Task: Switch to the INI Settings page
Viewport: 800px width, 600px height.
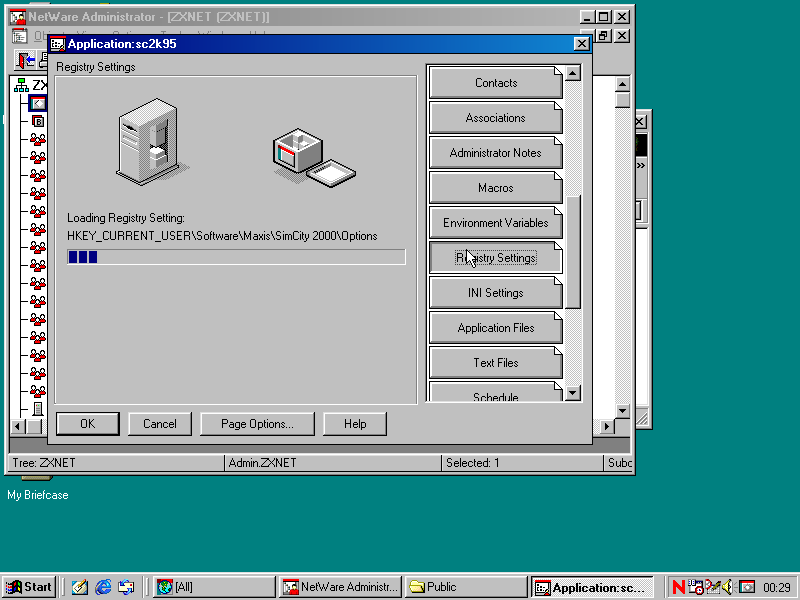Action: coord(496,293)
